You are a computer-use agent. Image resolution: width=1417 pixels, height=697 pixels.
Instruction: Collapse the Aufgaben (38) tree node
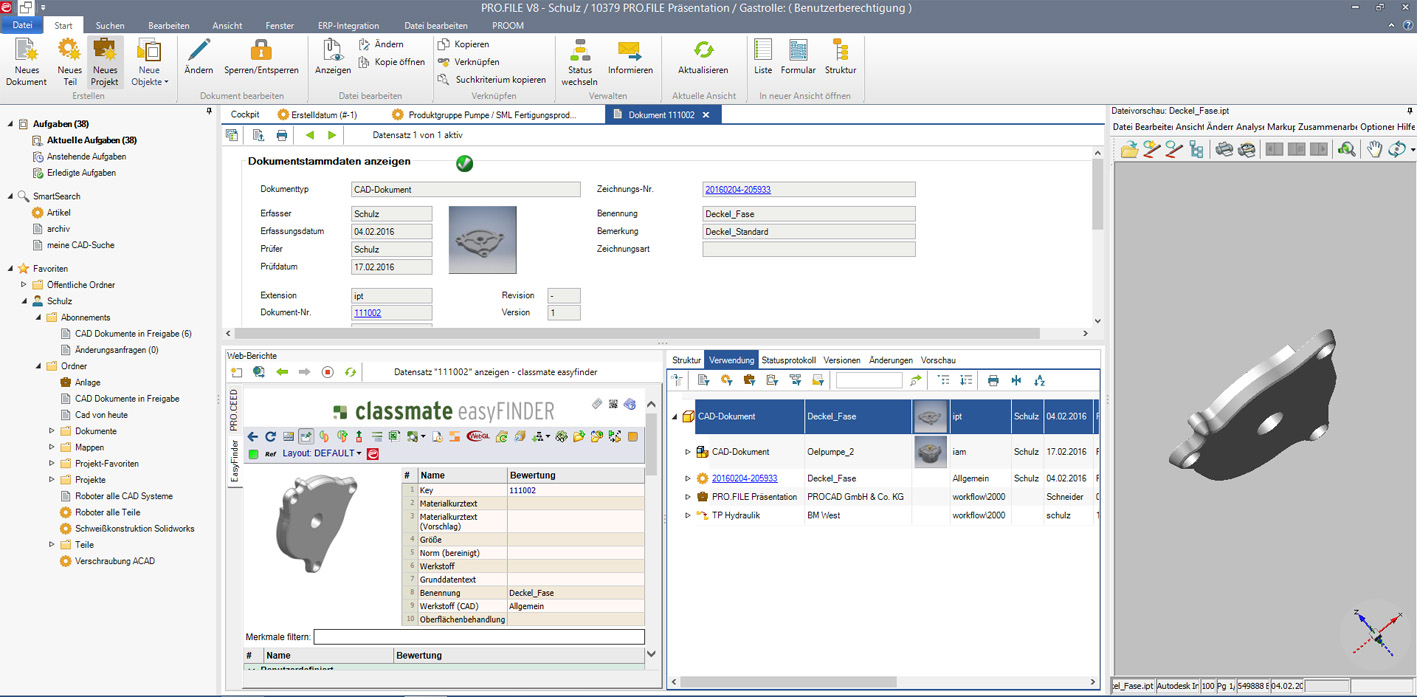(x=11, y=124)
